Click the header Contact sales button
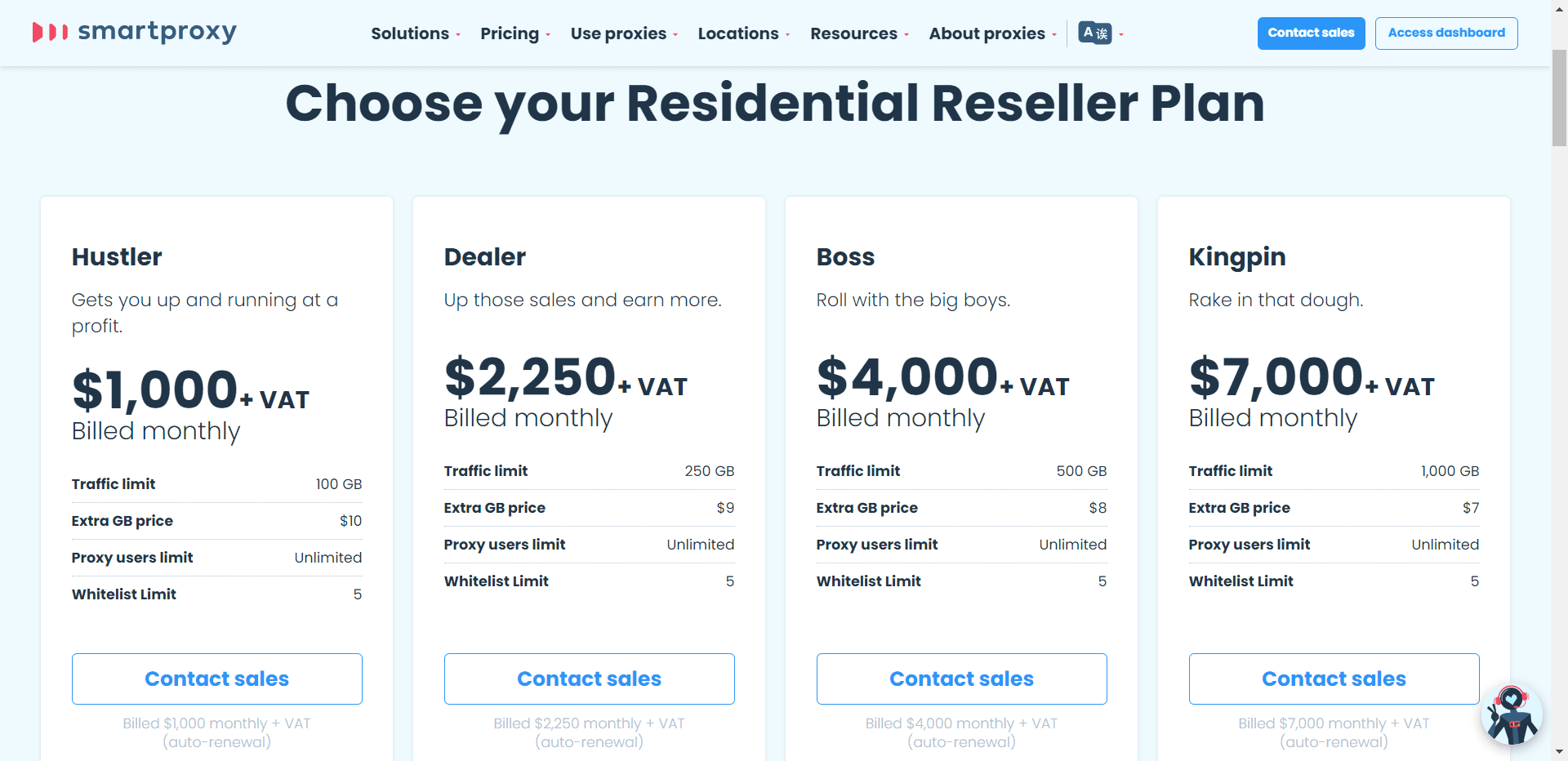The image size is (1568, 761). (x=1311, y=33)
